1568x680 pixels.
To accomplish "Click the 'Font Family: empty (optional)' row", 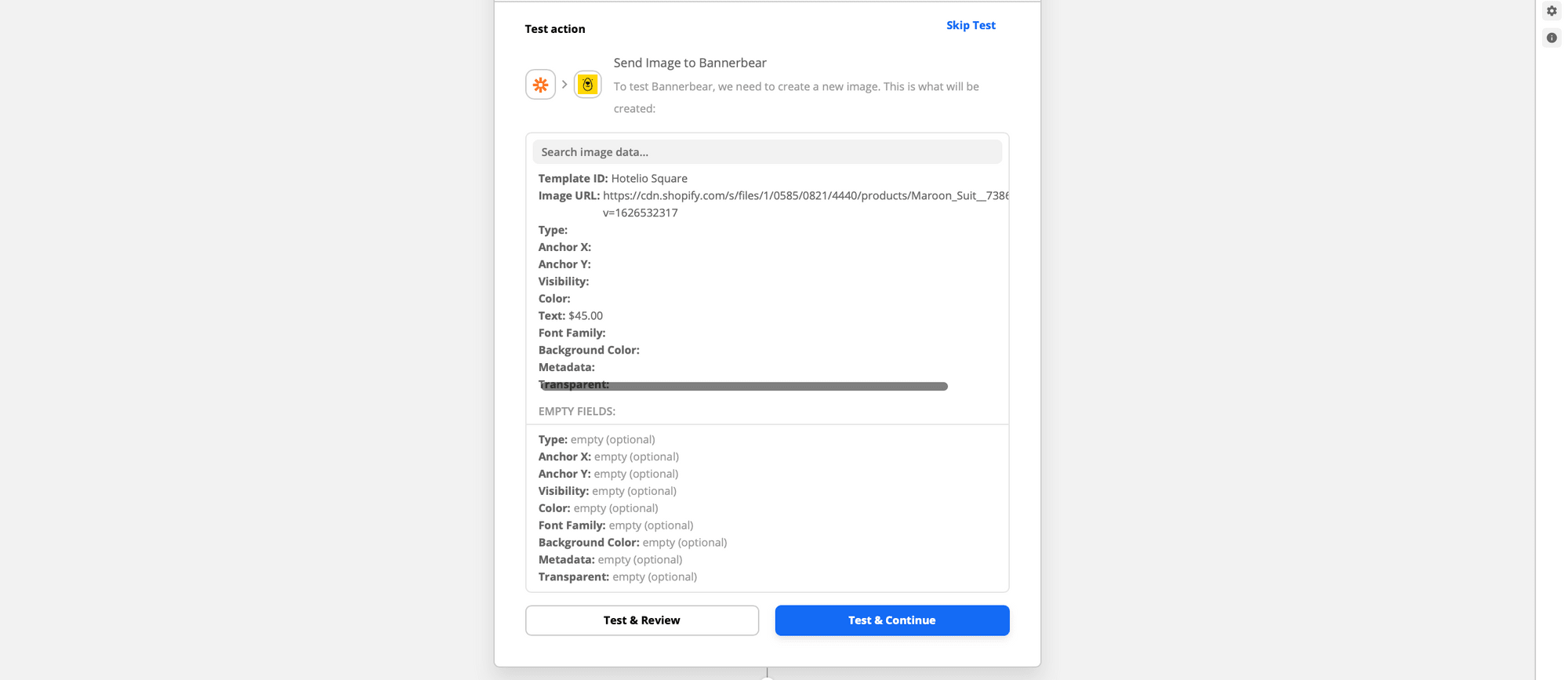I will 616,526.
